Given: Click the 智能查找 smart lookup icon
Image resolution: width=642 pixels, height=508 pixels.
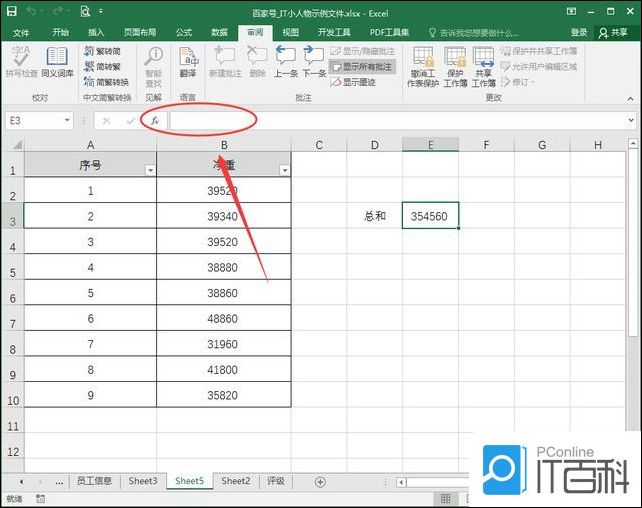Looking at the screenshot, I should pyautogui.click(x=153, y=62).
